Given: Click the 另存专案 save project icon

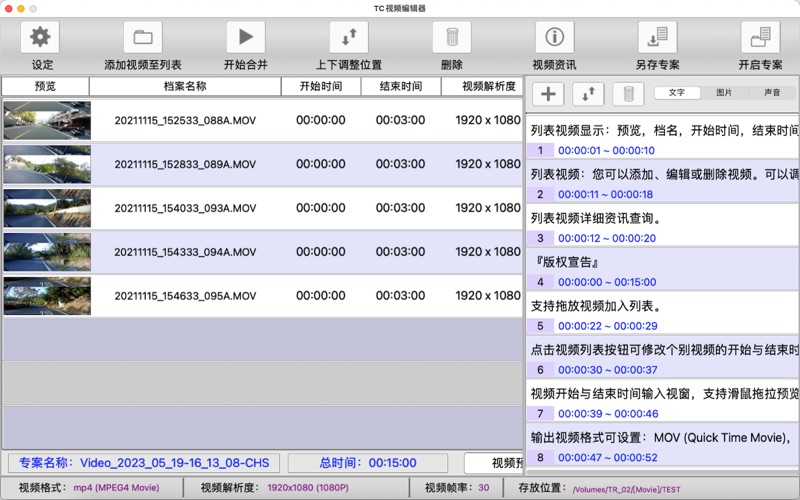Looking at the screenshot, I should 657,38.
